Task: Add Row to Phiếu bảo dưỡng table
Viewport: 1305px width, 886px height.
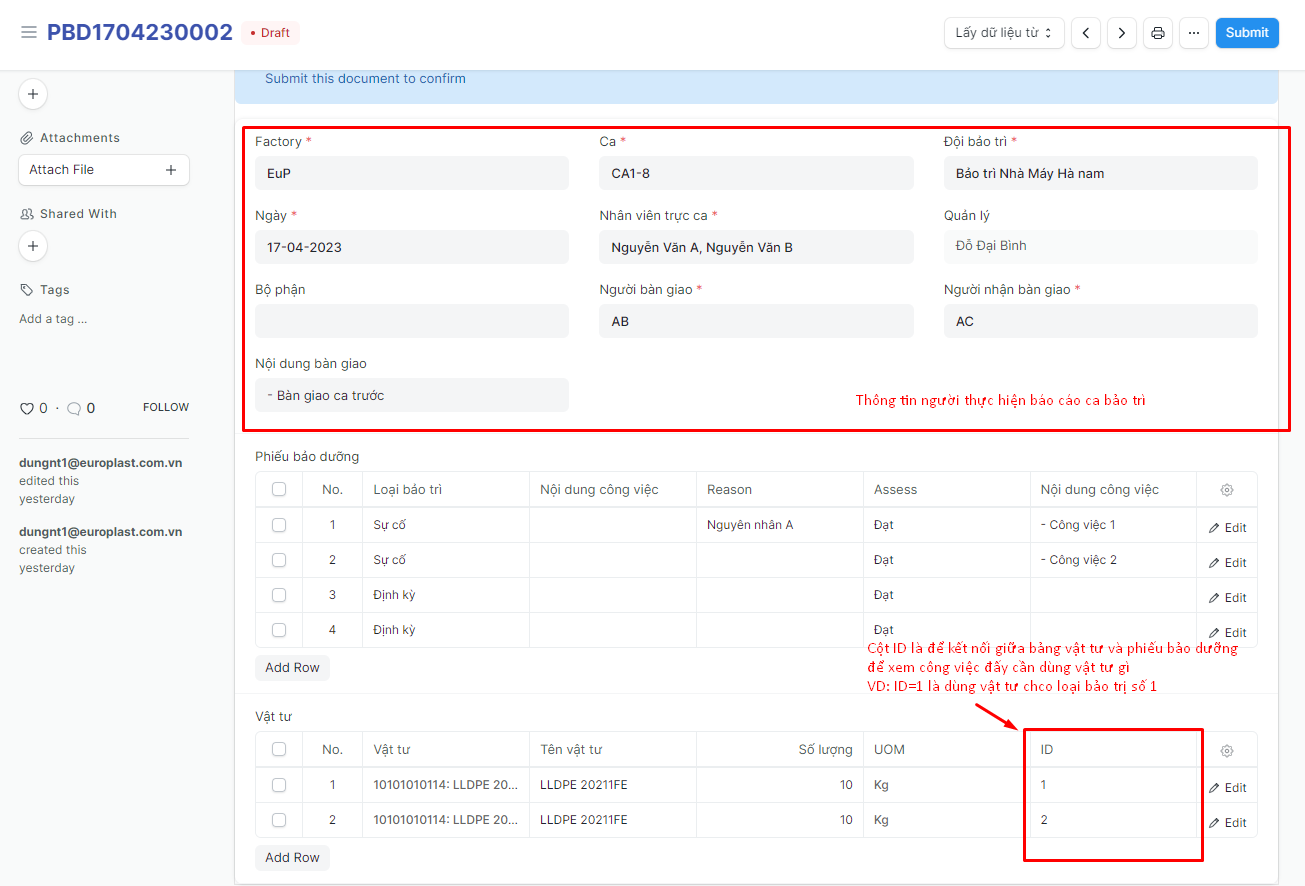Action: 292,667
